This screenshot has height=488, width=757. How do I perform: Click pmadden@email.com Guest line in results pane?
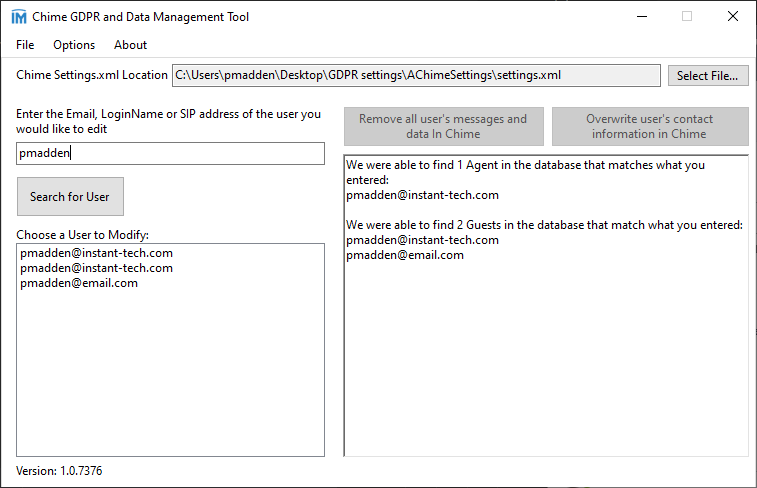[405, 255]
